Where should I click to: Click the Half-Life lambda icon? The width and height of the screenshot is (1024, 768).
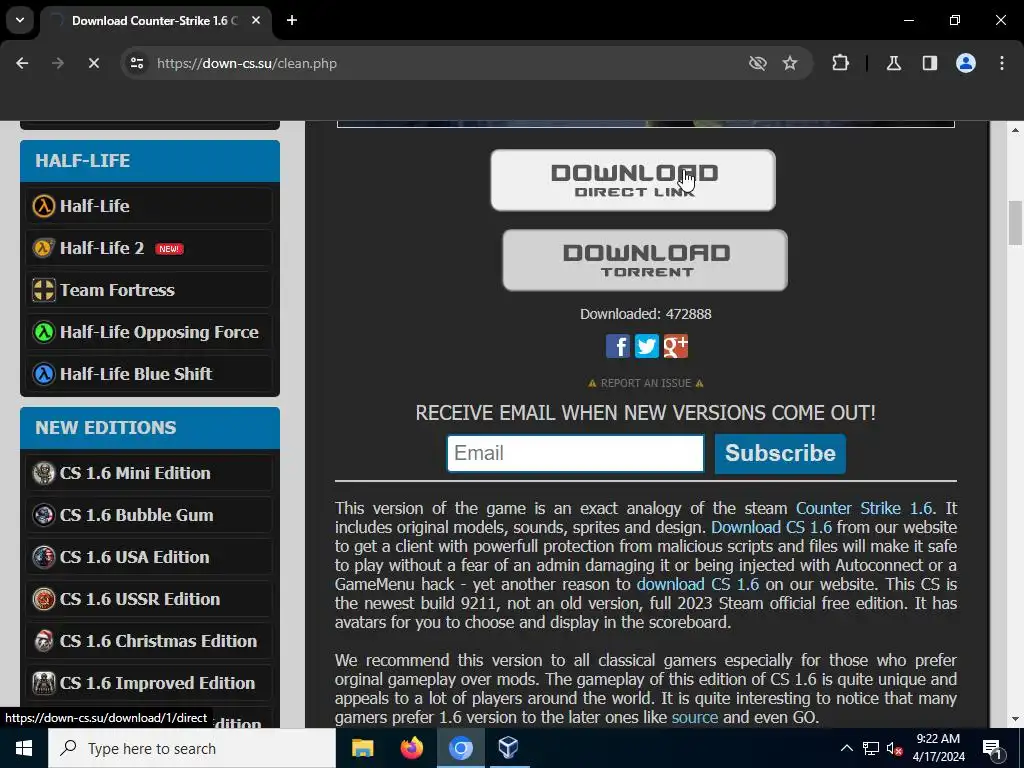pos(44,206)
